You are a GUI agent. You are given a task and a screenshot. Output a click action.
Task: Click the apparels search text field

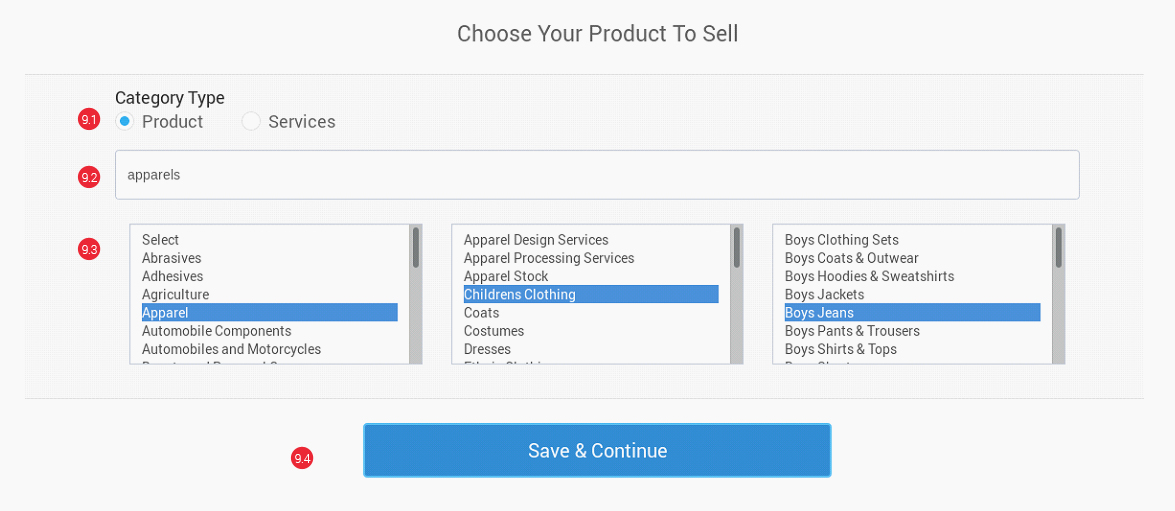click(x=597, y=175)
